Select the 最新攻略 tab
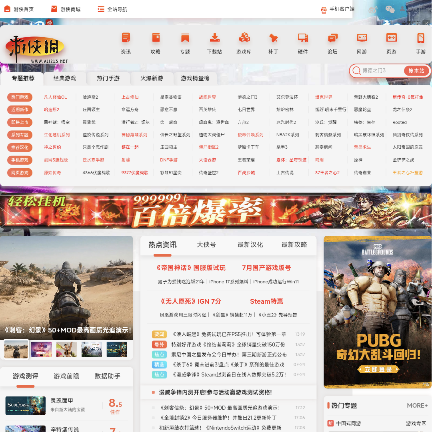 click(x=294, y=245)
